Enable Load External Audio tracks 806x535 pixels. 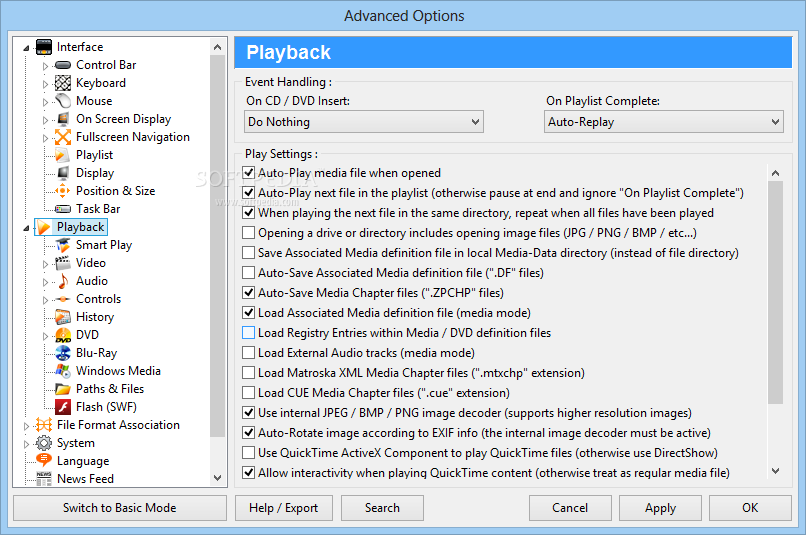pos(248,353)
